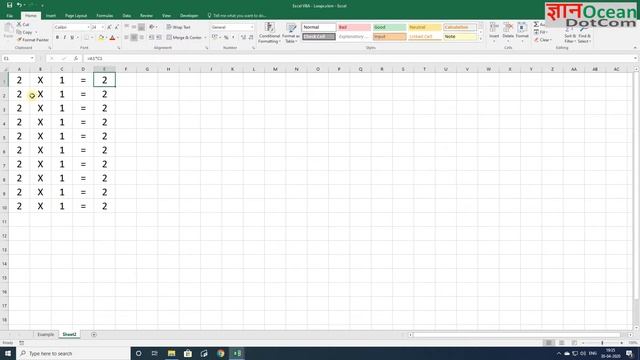
Task: Increase decimal places
Action: point(243,37)
